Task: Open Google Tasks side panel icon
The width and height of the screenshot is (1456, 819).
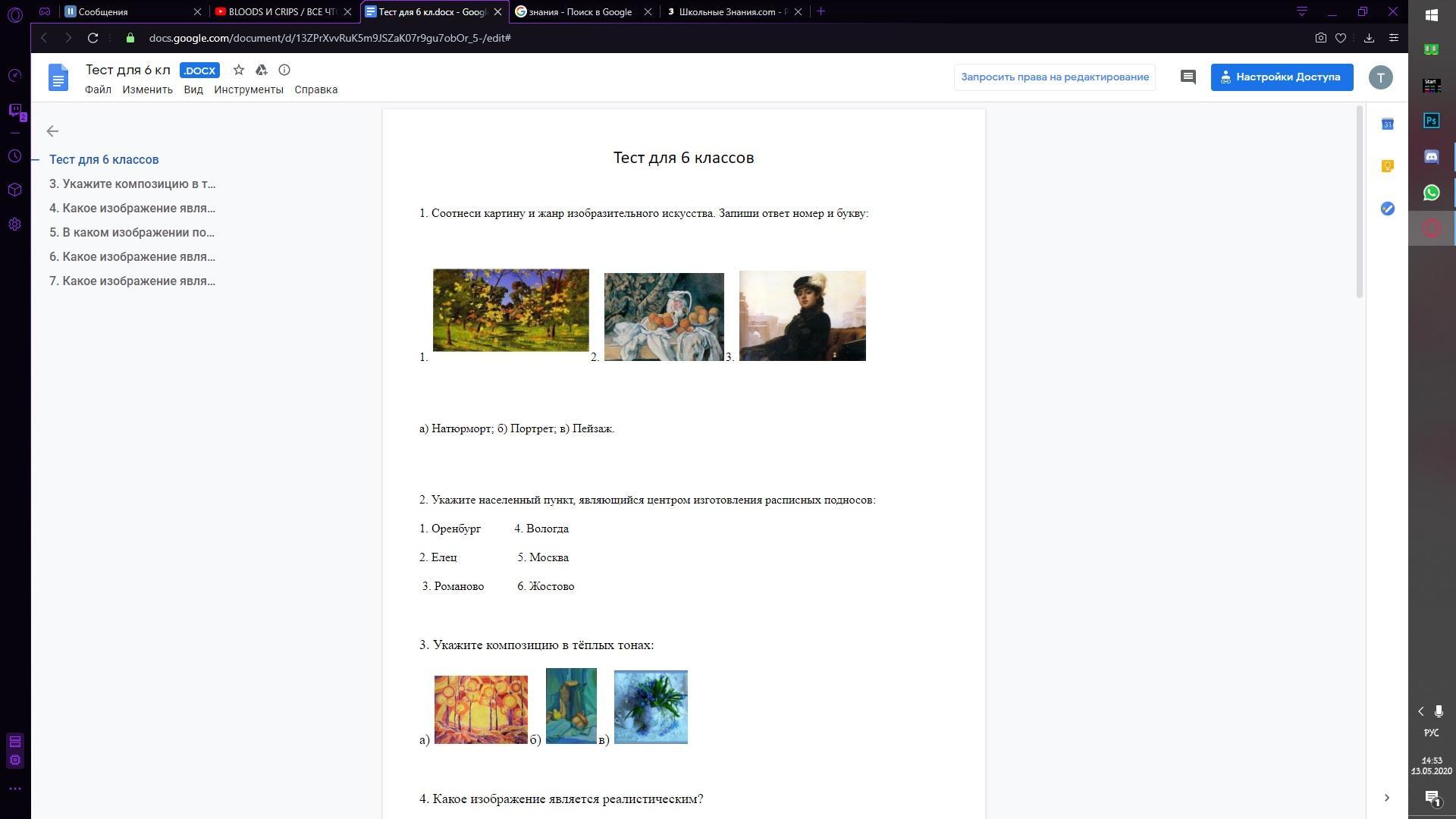Action: [1387, 209]
